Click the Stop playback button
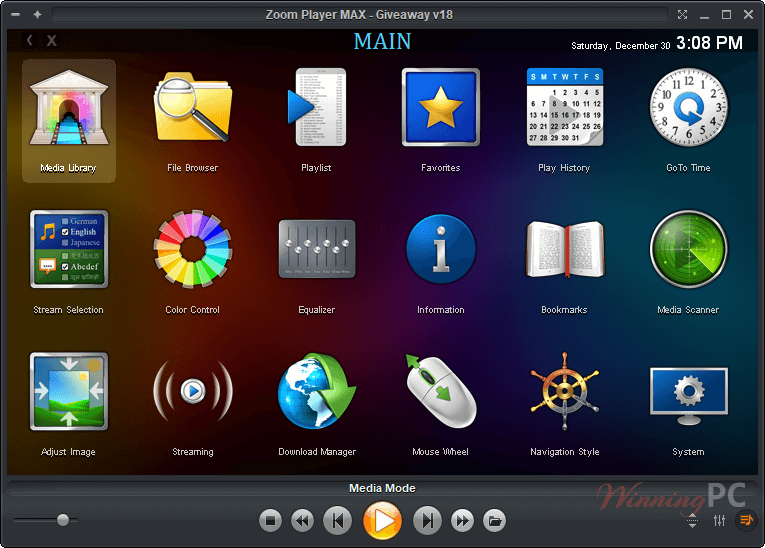Viewport: 765px width, 548px height. pos(270,521)
